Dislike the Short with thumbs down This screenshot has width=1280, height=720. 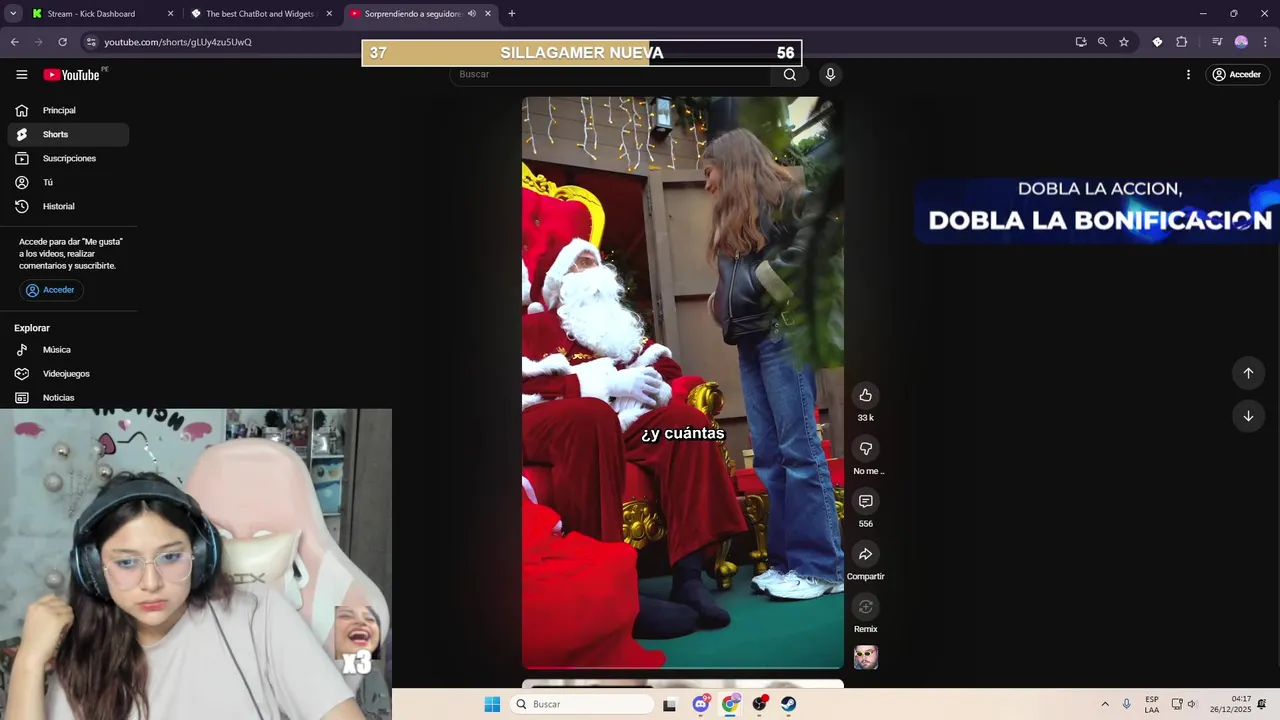click(866, 448)
